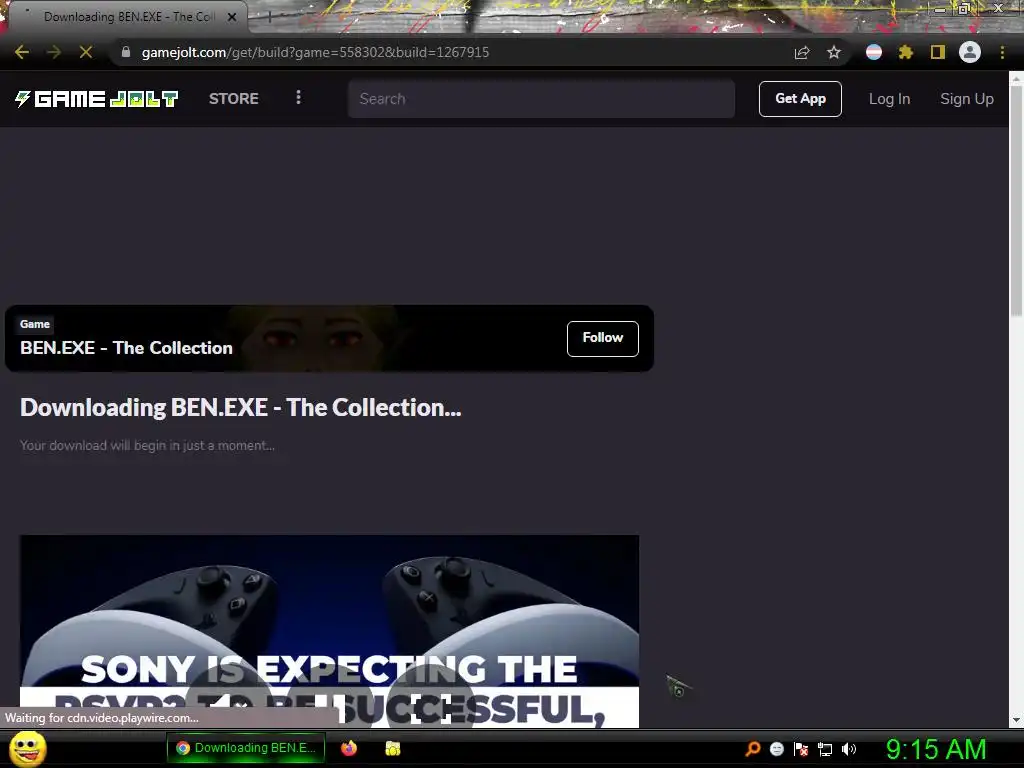Click 'Your download will begin in just a moment...' text
Image resolution: width=1024 pixels, height=768 pixels.
coord(147,445)
